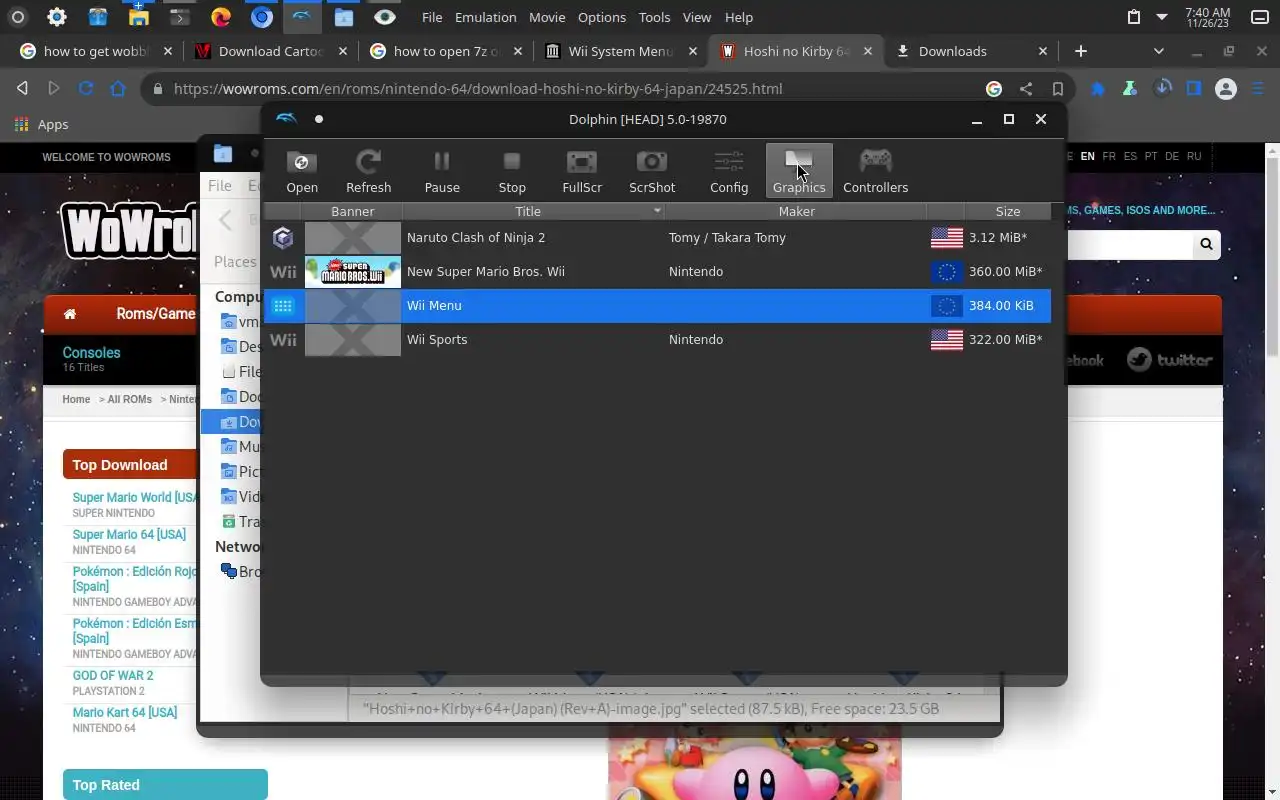
Task: Click the Open toolbar icon in Dolphin
Action: tap(302, 170)
